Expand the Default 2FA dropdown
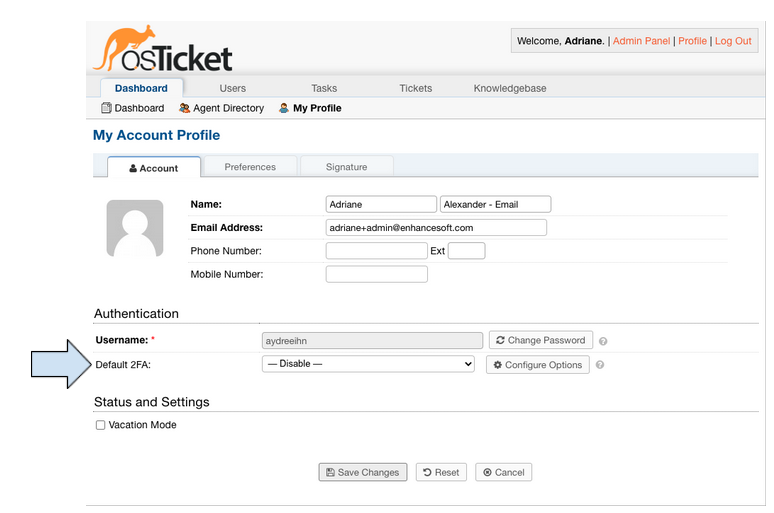Screen dimensions: 774x513 [367, 364]
